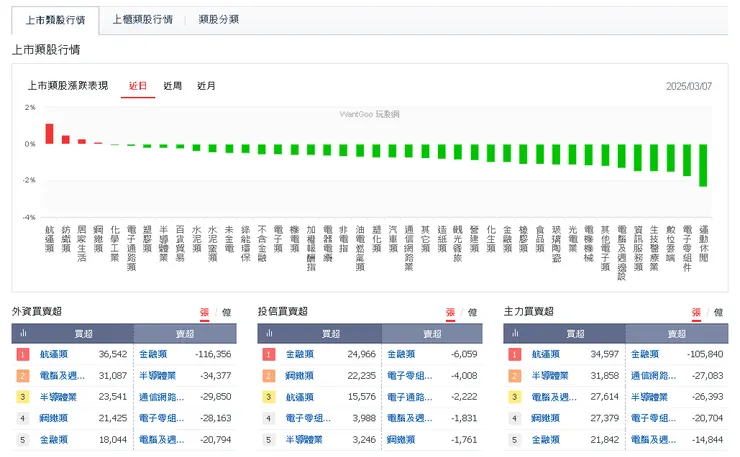
Task: Click the green 金融類 bar in chart
Action: (x=507, y=153)
